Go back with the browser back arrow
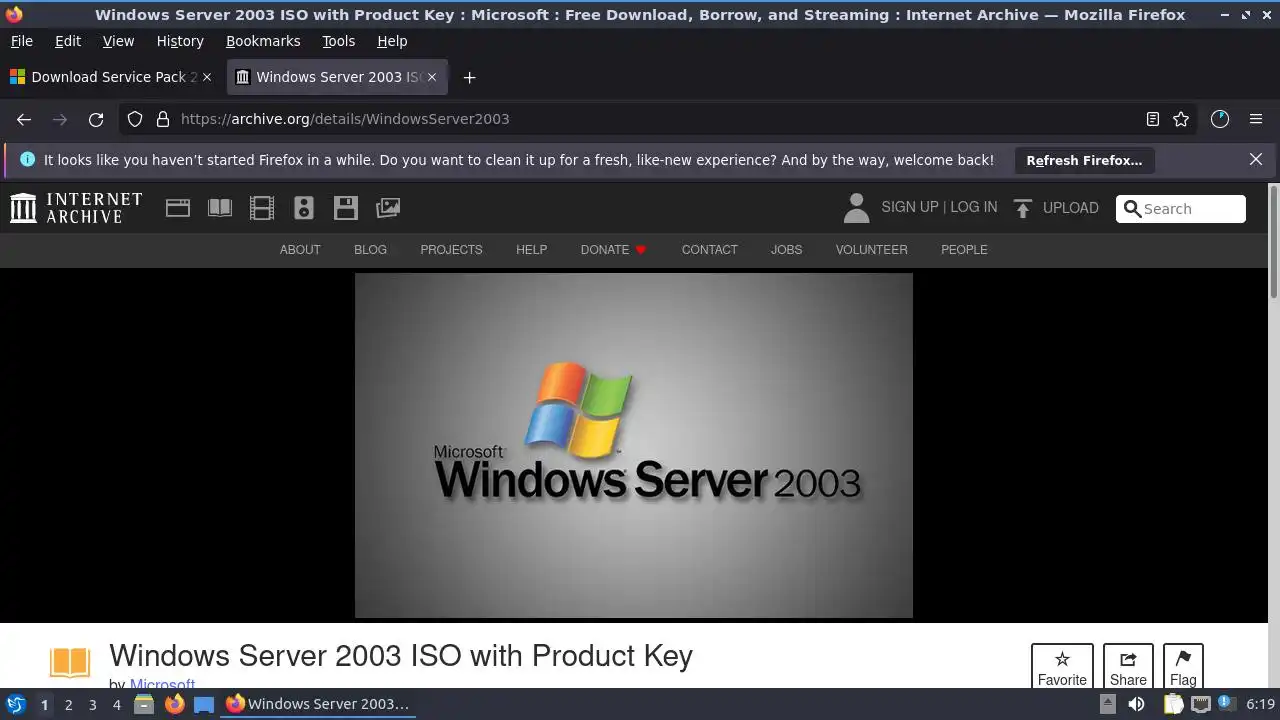The width and height of the screenshot is (1280, 720). point(24,119)
